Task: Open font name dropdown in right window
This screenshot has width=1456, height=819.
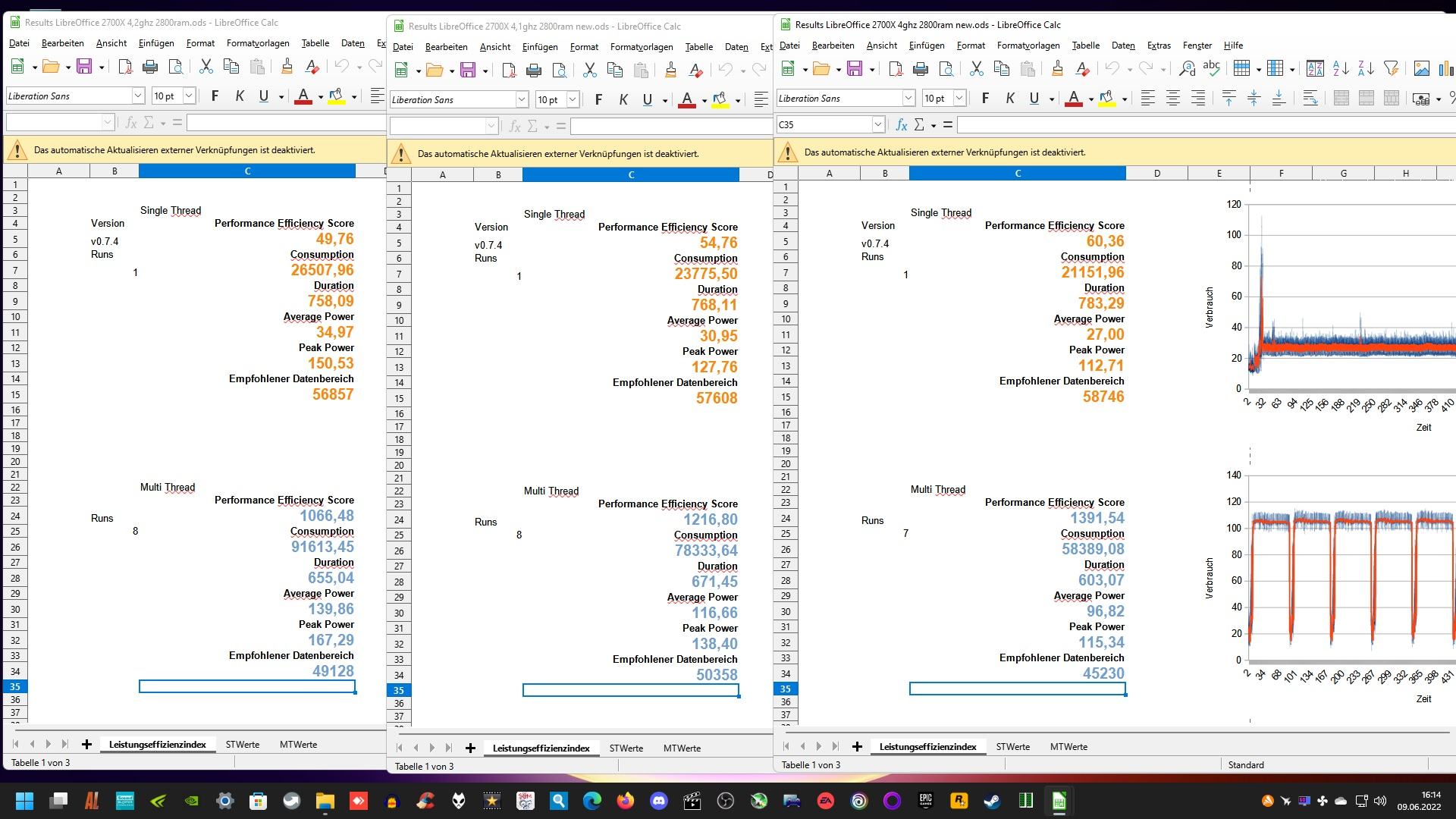Action: click(908, 98)
